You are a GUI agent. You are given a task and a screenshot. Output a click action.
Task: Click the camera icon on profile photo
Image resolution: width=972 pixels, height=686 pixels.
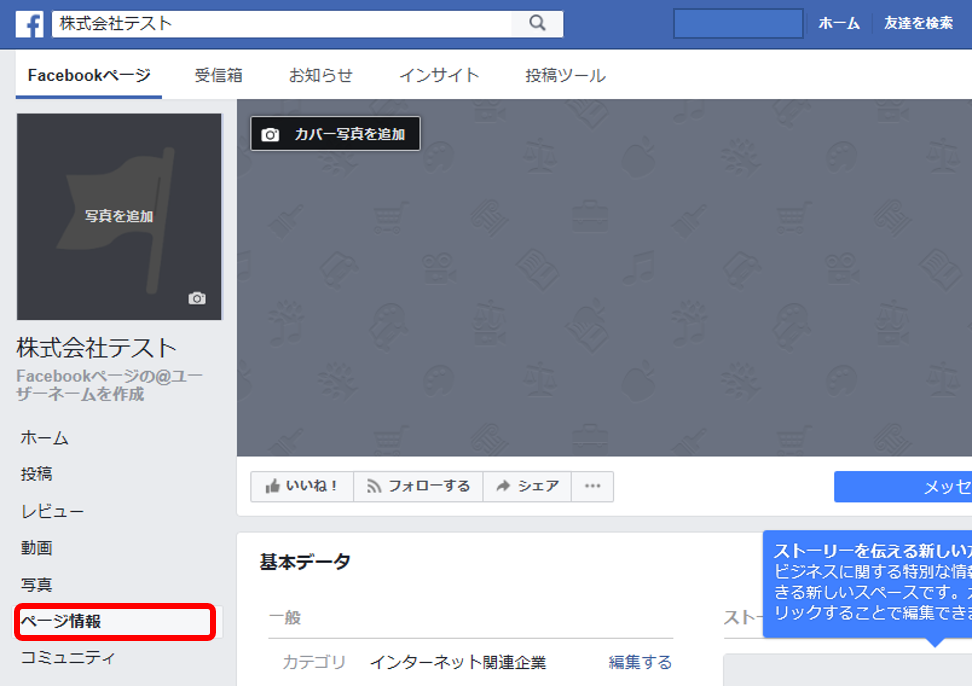point(197,298)
